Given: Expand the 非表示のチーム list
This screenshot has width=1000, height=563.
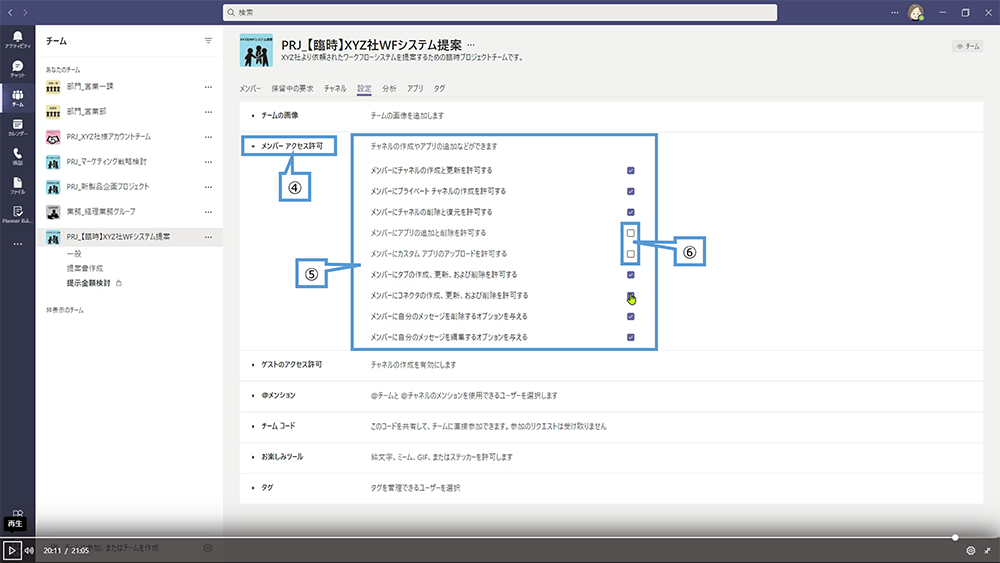Looking at the screenshot, I should [x=64, y=311].
